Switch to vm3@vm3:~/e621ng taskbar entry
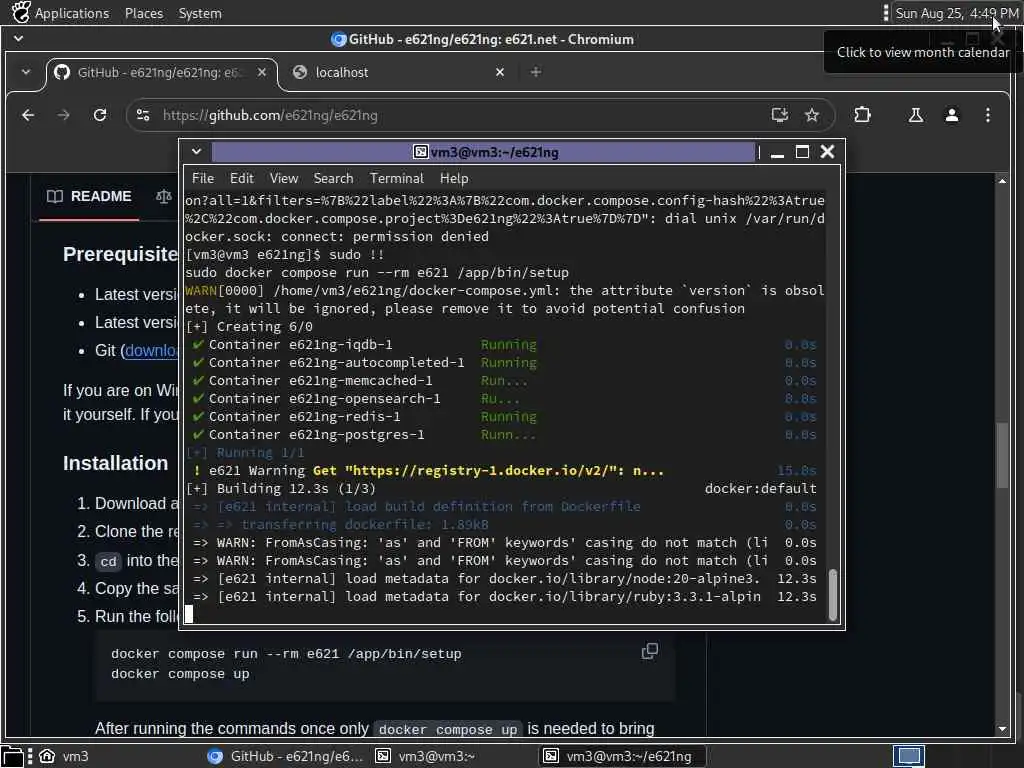Image resolution: width=1024 pixels, height=768 pixels. coord(623,756)
